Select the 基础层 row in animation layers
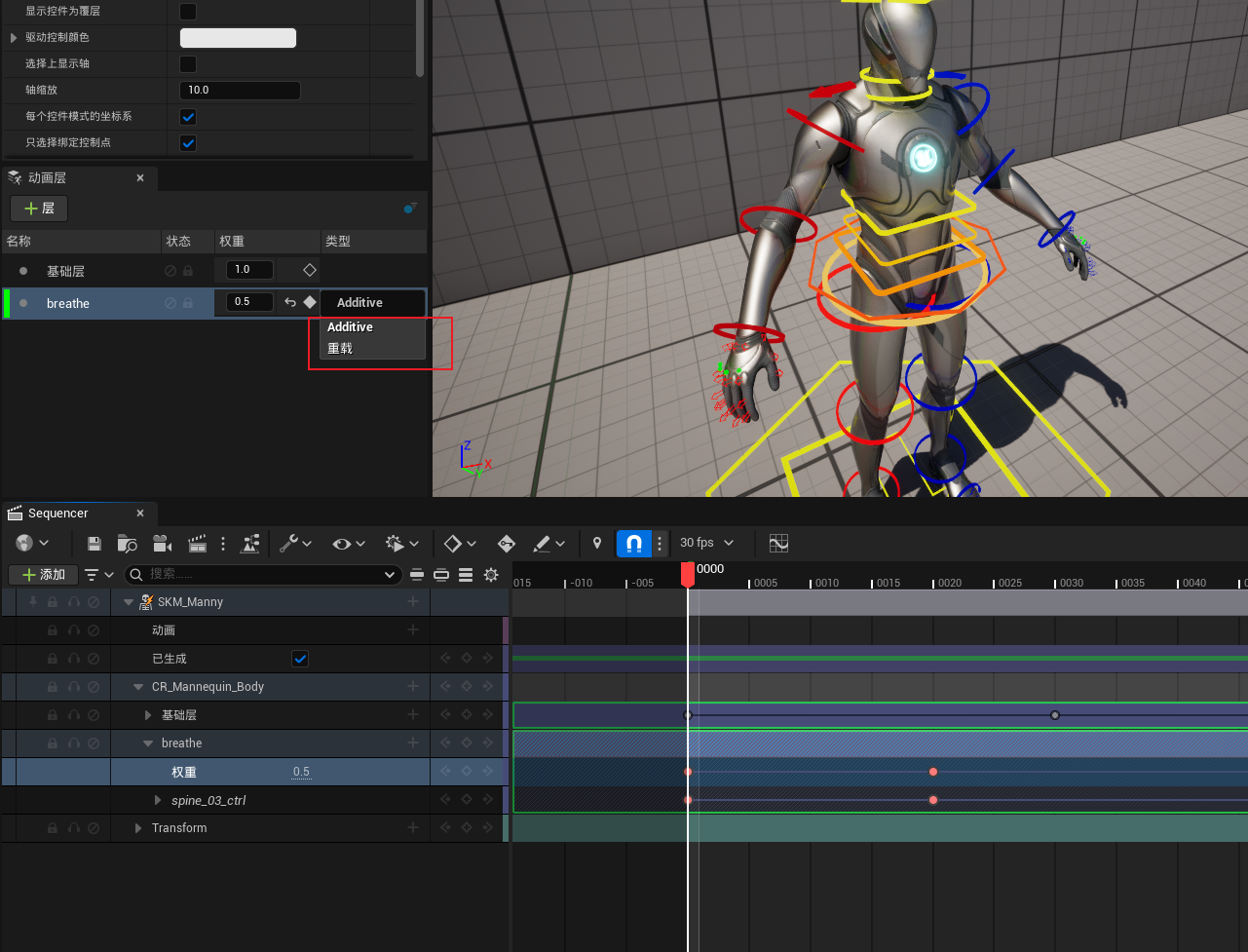Viewport: 1248px width, 952px height. point(213,271)
